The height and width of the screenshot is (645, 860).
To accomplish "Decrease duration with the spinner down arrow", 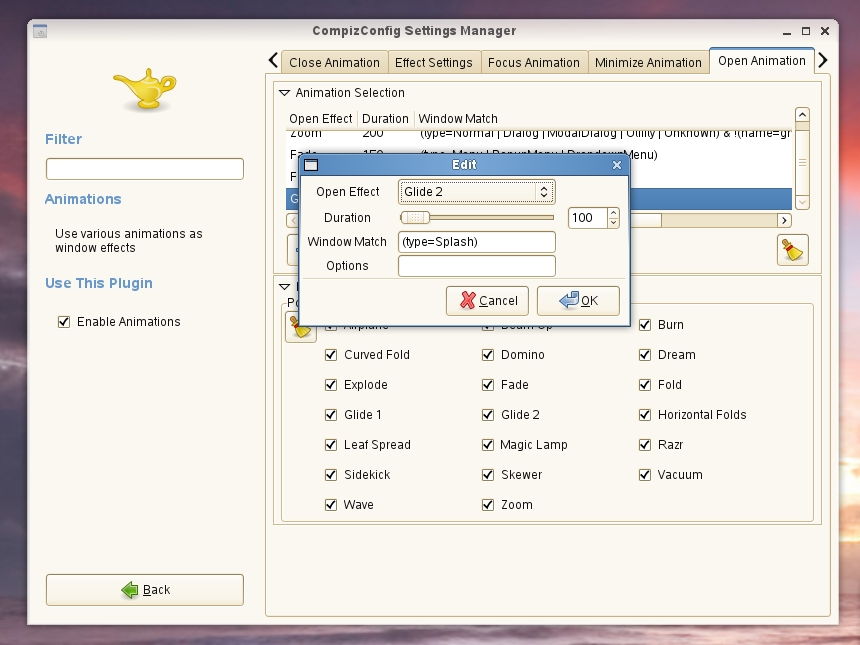I will click(x=613, y=223).
